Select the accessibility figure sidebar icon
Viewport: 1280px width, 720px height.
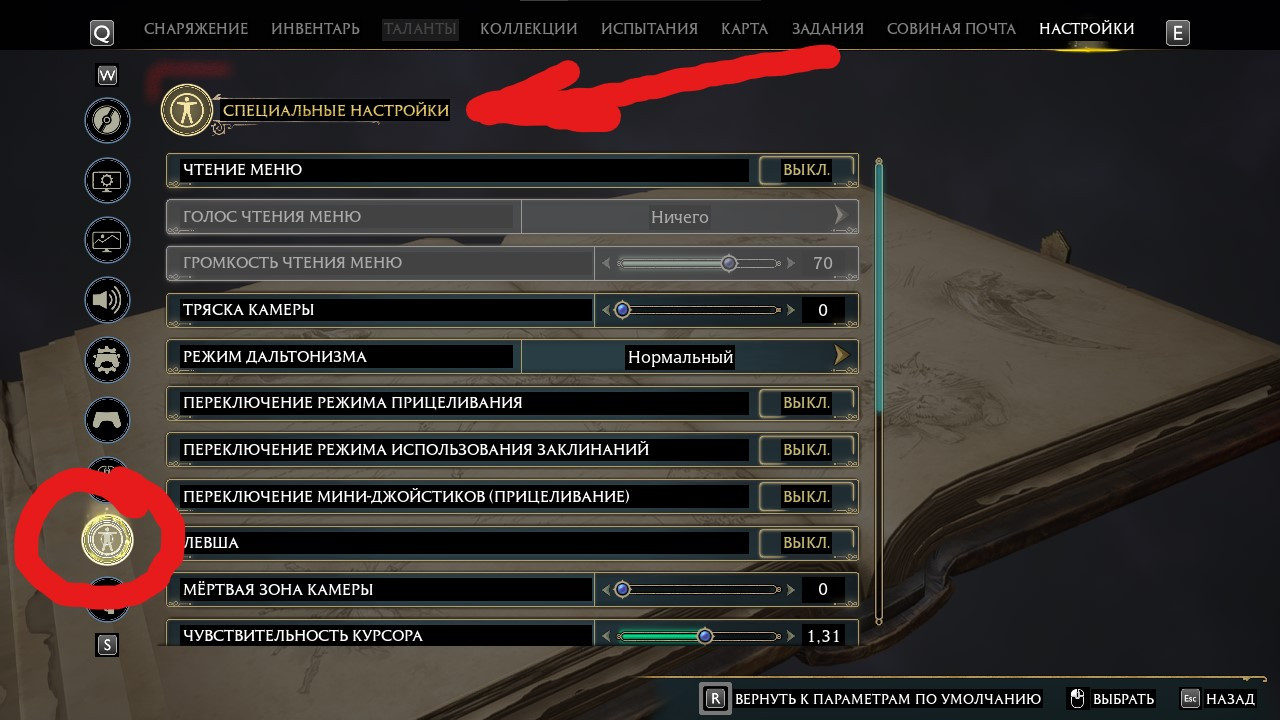point(107,539)
